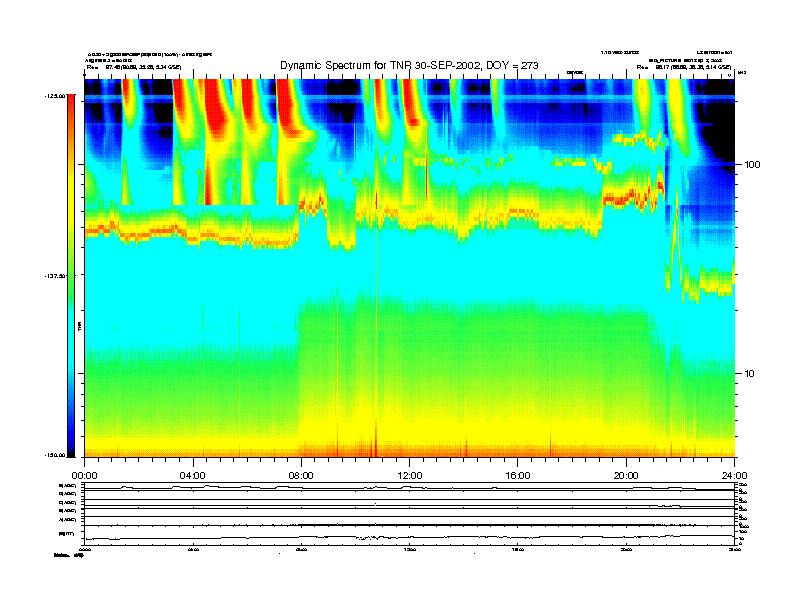The image size is (792, 612).
Task: Click the 00:00 time axis label
Action: tap(84, 476)
